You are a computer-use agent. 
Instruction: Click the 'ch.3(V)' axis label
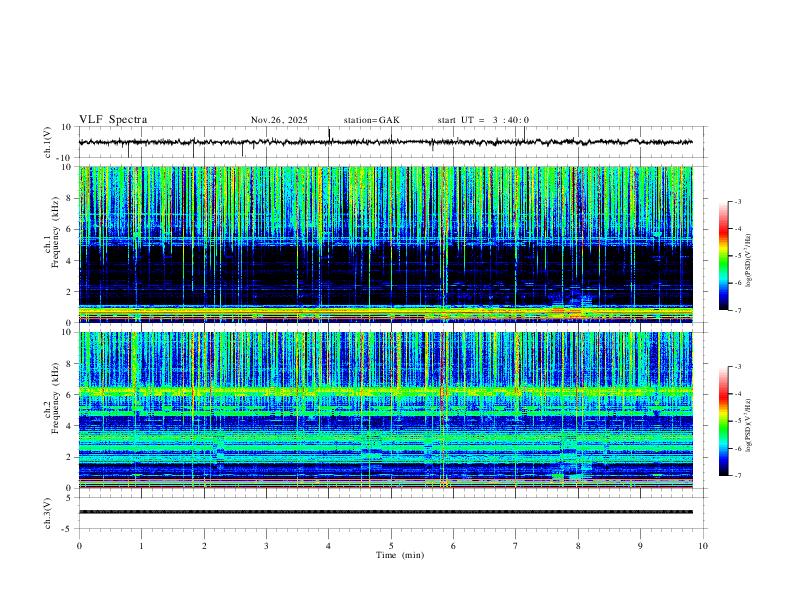48,513
